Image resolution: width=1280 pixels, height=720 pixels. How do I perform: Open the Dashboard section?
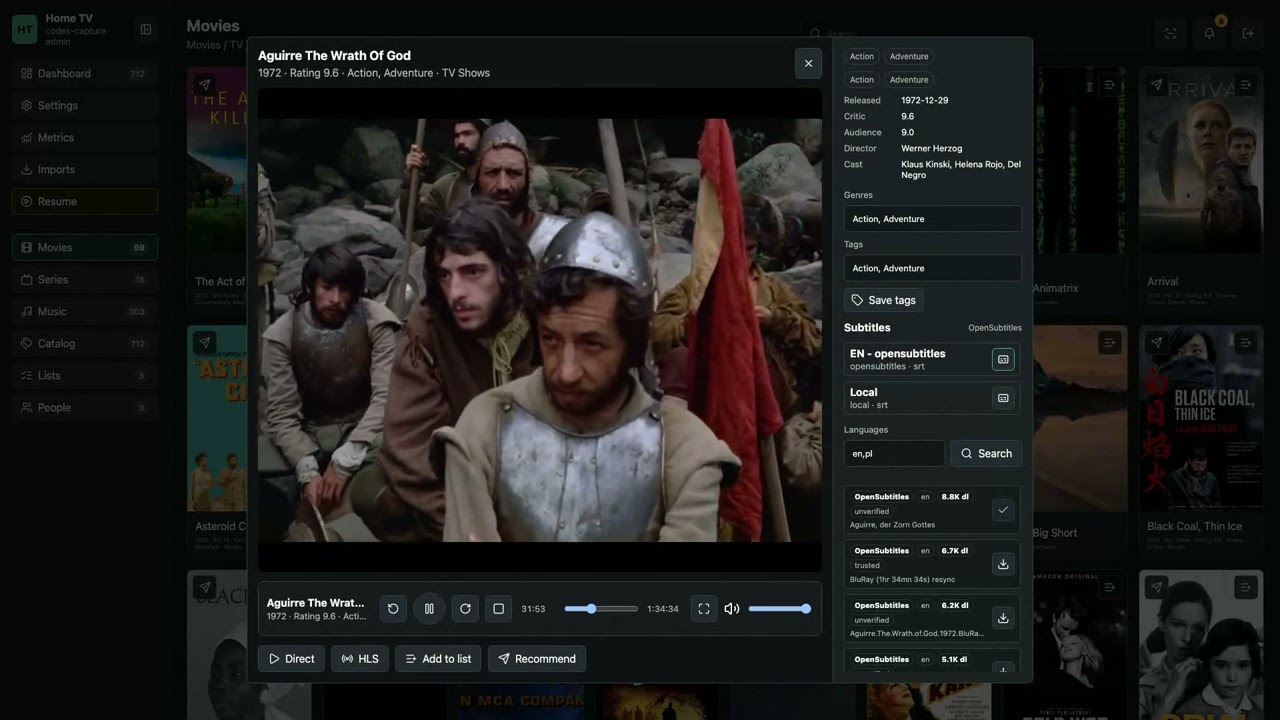(85, 73)
